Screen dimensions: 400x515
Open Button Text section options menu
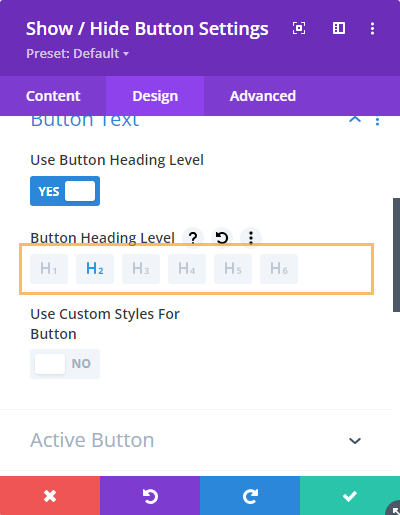point(377,121)
